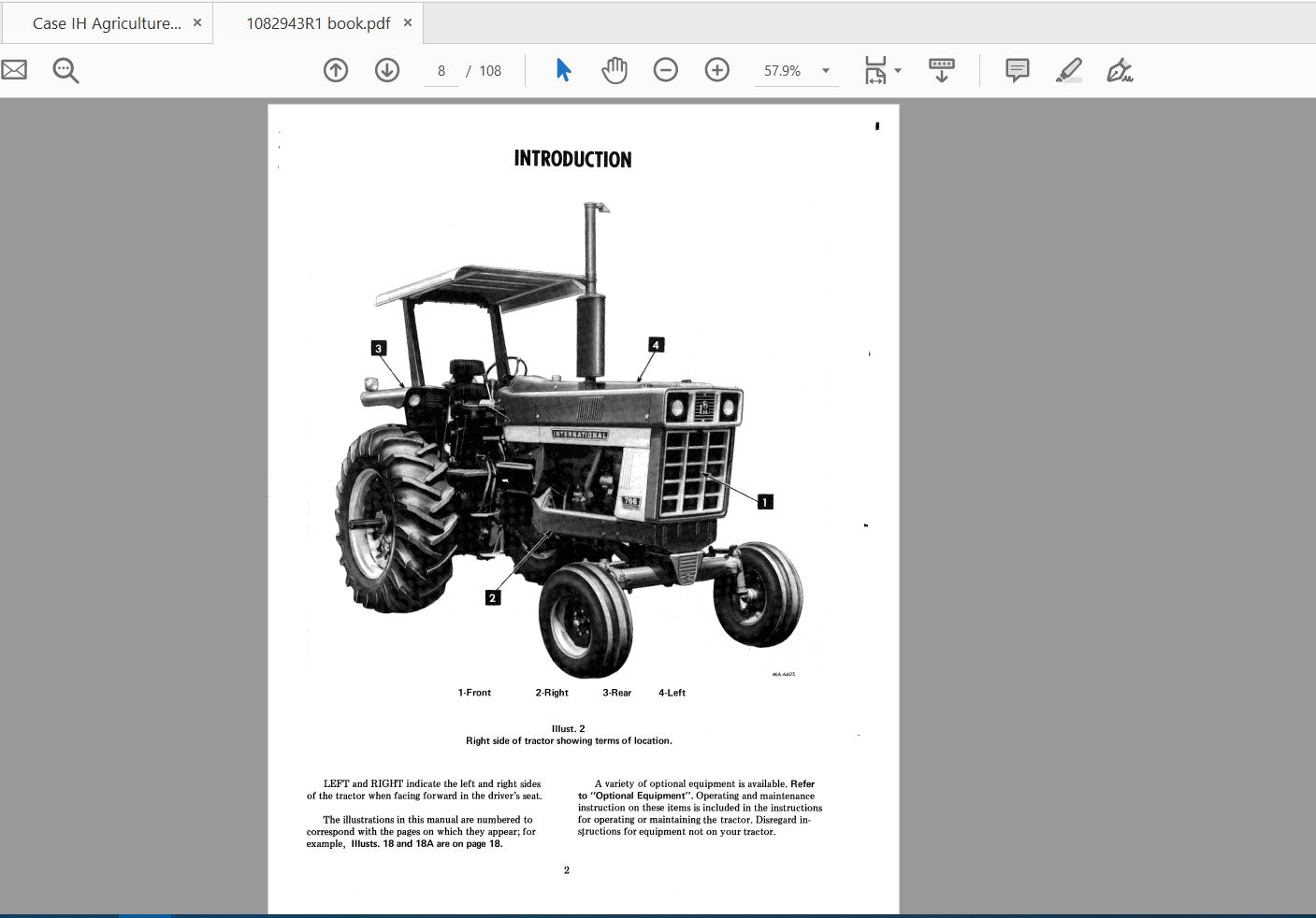
Task: Choose the selection arrow tool
Action: (563, 70)
